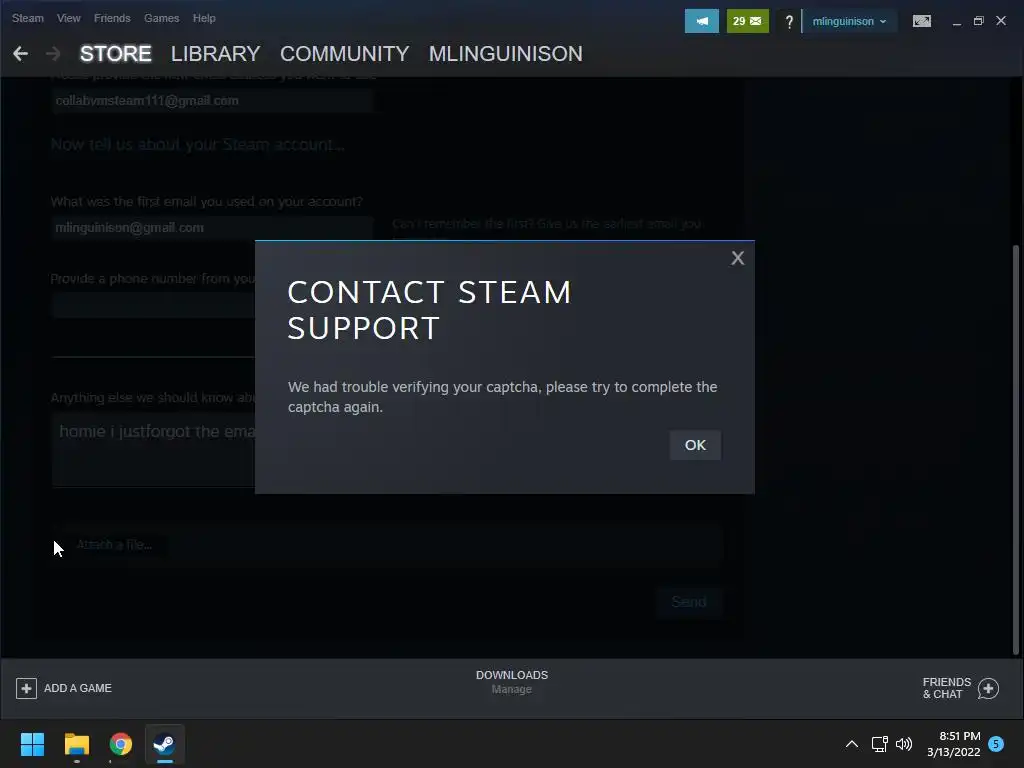
Task: Open the Friends menu
Action: [x=112, y=18]
